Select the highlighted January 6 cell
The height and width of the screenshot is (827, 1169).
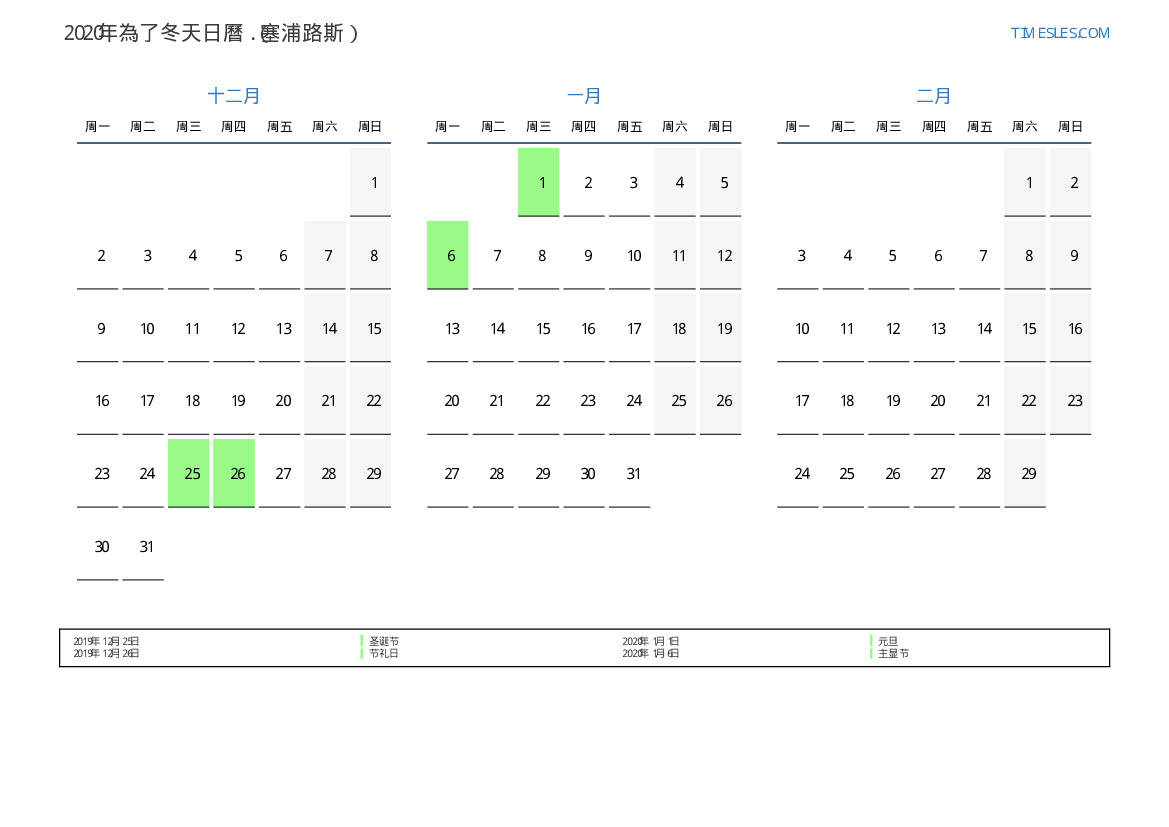point(448,255)
